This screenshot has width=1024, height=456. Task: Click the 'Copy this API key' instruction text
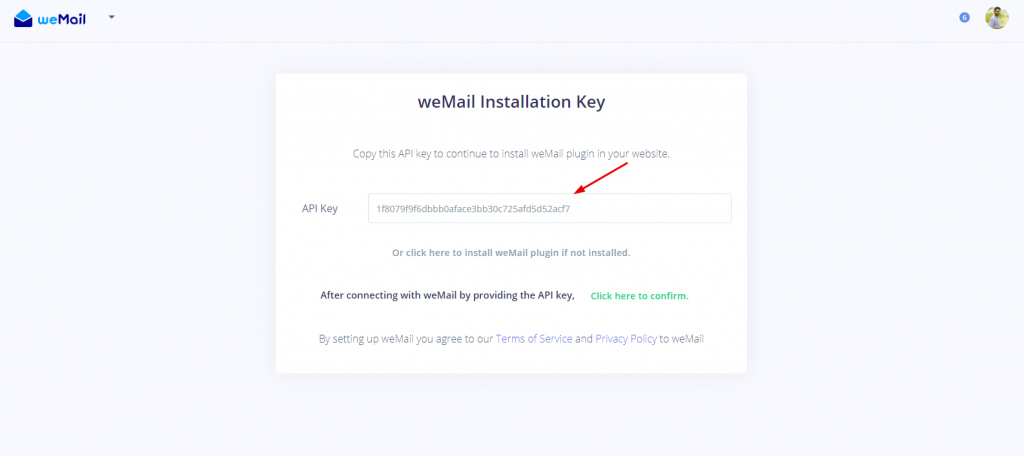511,154
